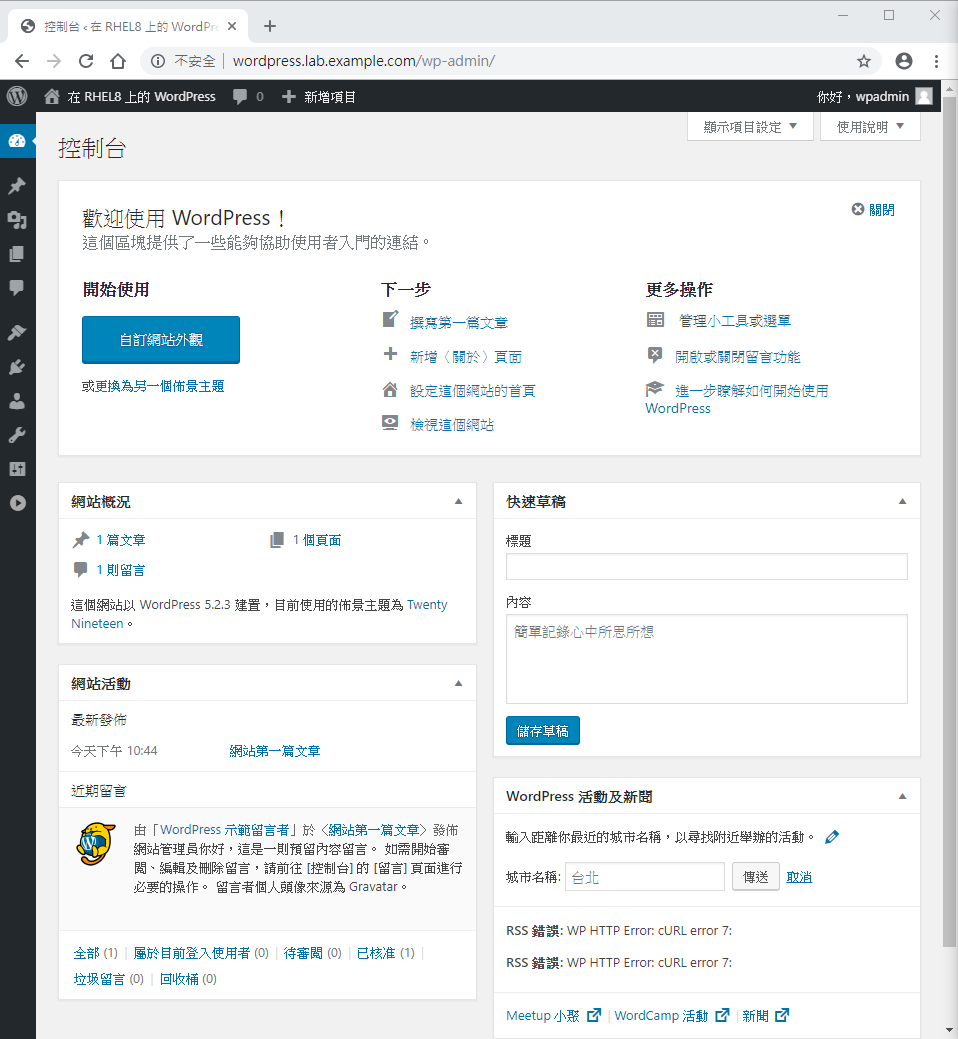The image size is (958, 1039).
Task: Expand the 顯示項目設定 screen options dropdown
Action: click(750, 127)
